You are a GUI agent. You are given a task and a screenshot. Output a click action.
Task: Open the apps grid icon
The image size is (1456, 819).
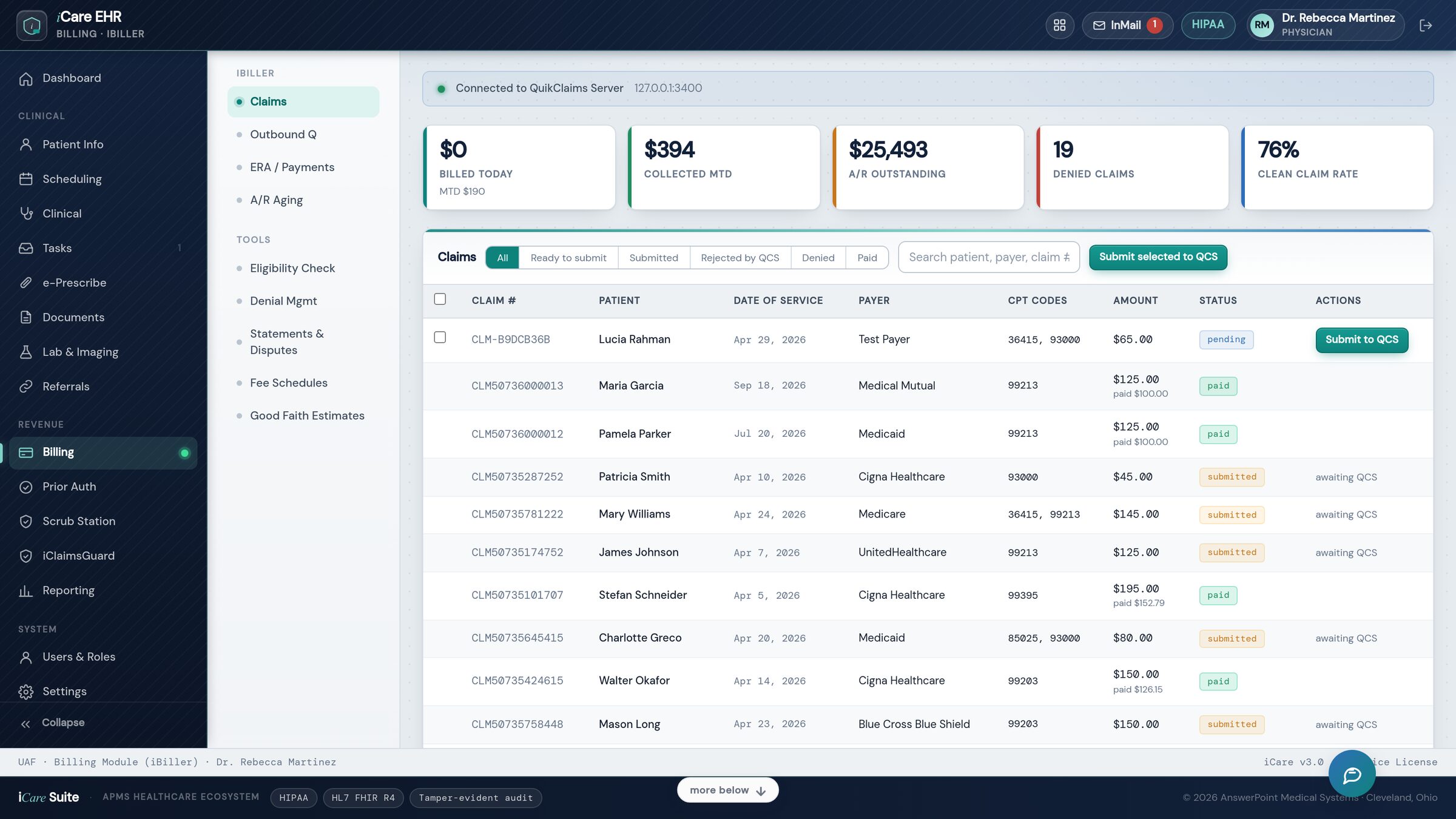tap(1059, 25)
